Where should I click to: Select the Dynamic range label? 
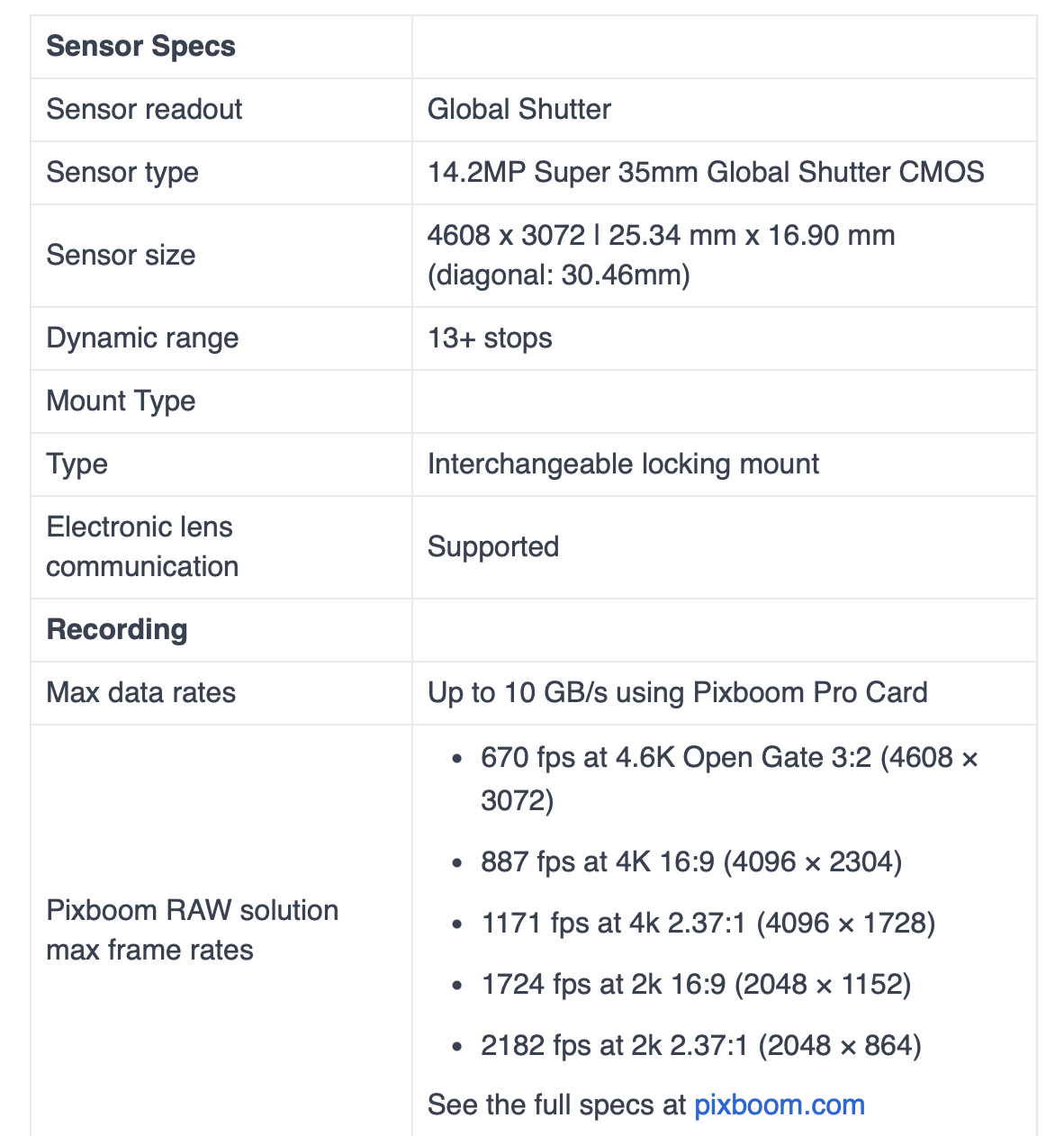pyautogui.click(x=142, y=338)
